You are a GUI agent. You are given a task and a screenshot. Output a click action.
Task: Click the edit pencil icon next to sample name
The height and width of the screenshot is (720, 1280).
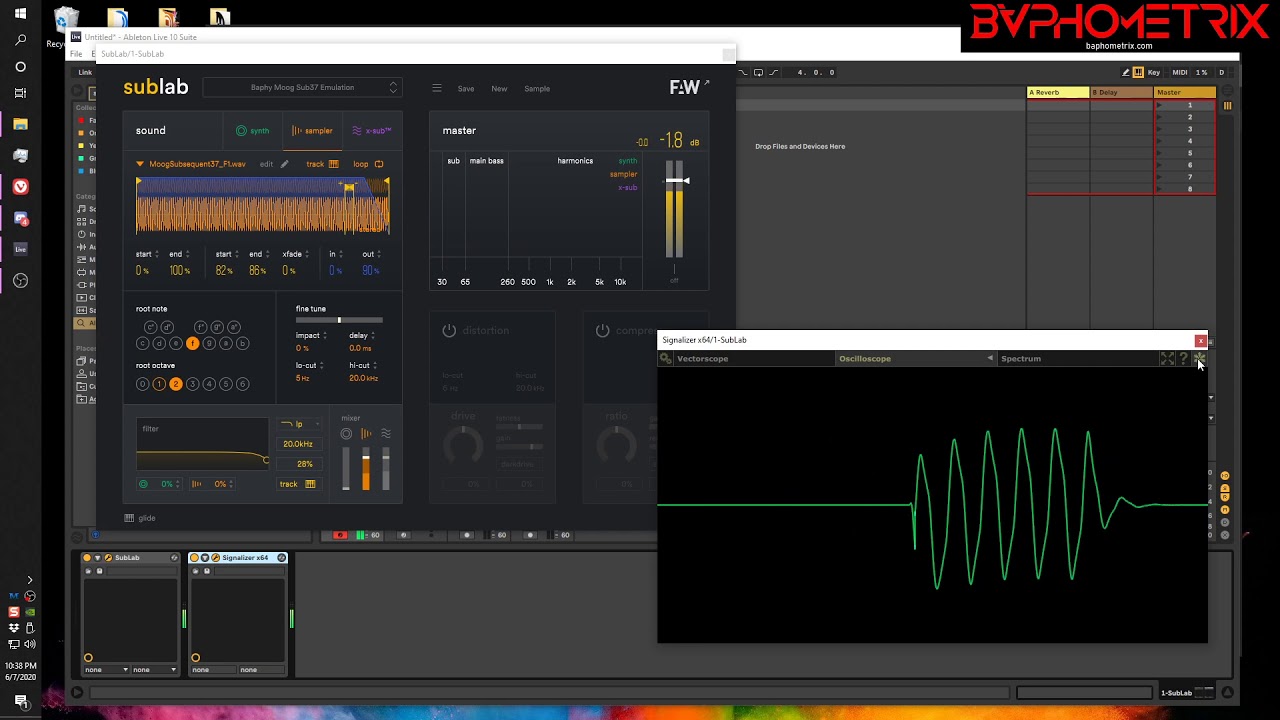[x=284, y=164]
